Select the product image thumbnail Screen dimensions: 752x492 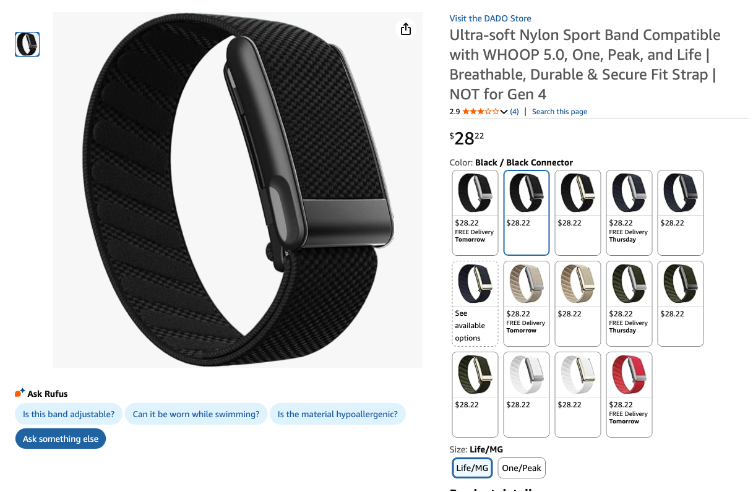[x=27, y=45]
